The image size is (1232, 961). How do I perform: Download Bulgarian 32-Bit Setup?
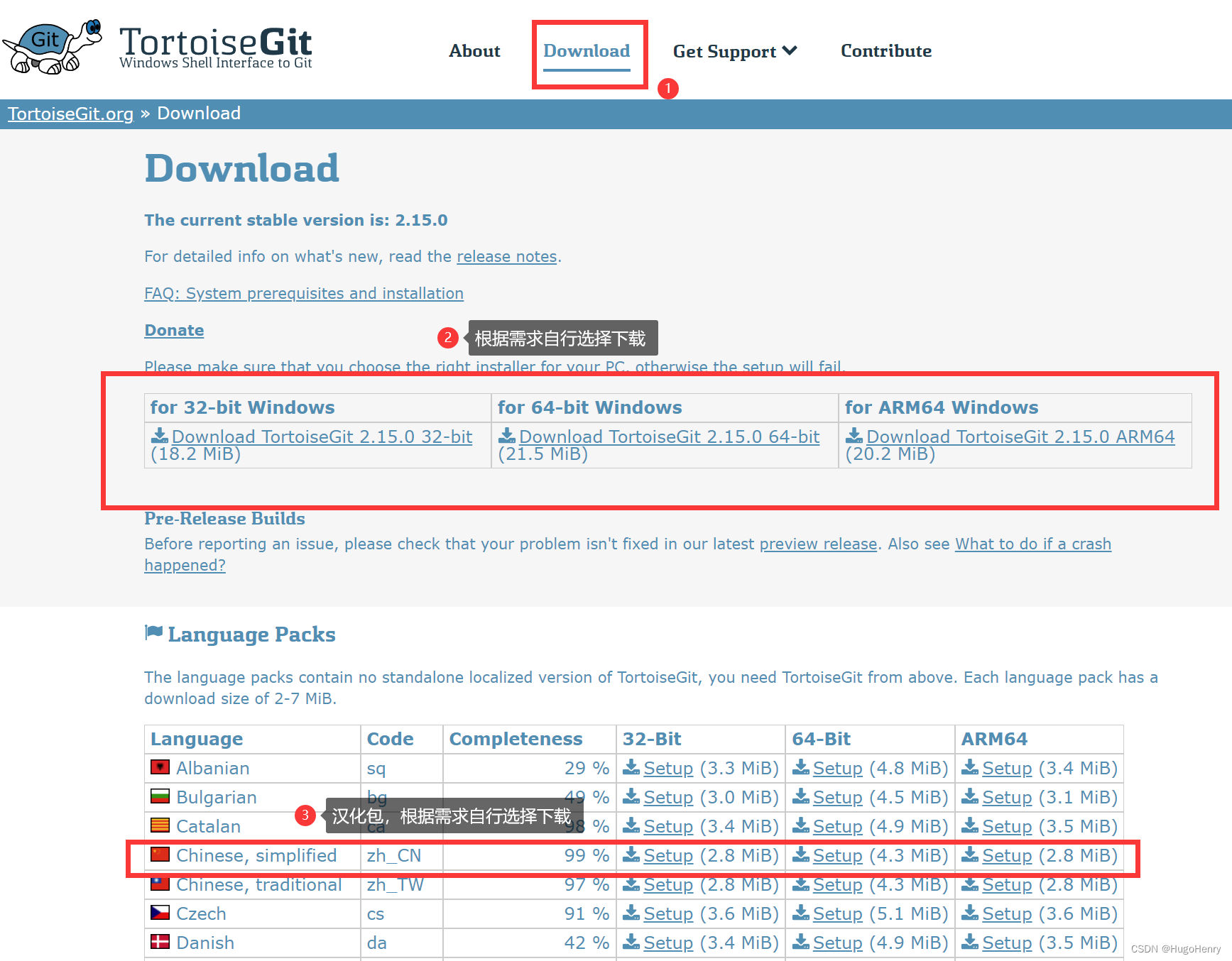point(668,797)
